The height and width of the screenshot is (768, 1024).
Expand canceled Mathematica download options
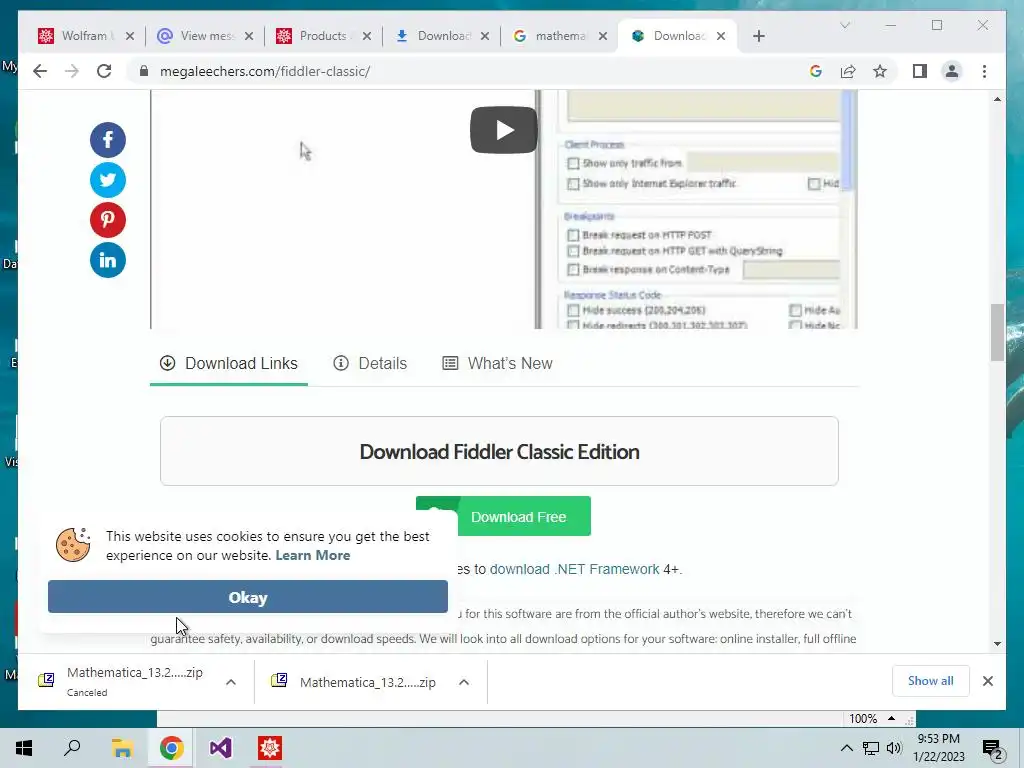pyautogui.click(x=231, y=682)
